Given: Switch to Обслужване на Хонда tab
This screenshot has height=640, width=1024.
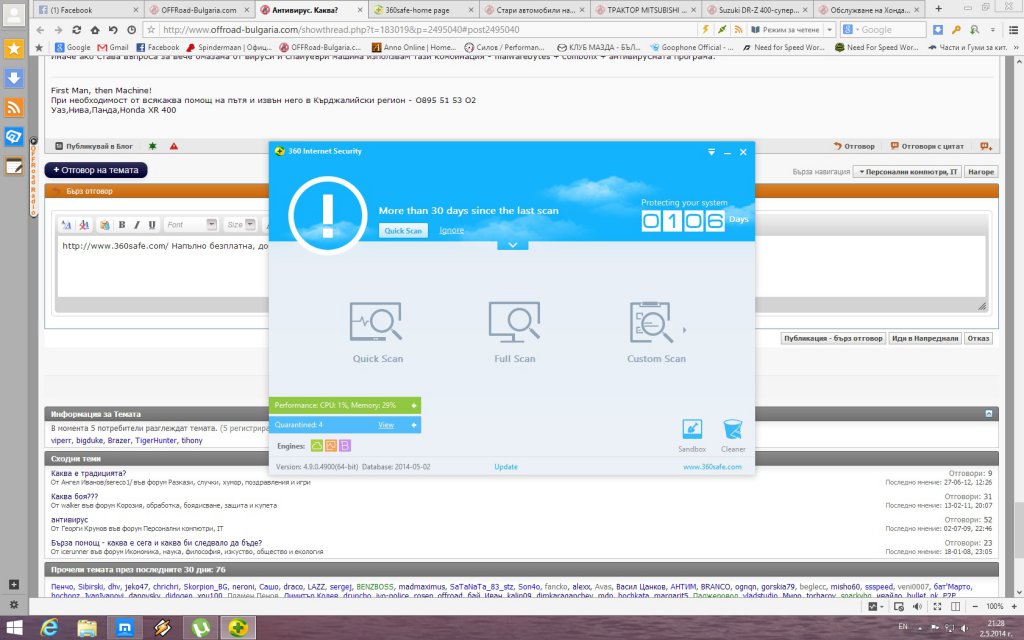Looking at the screenshot, I should (x=871, y=10).
